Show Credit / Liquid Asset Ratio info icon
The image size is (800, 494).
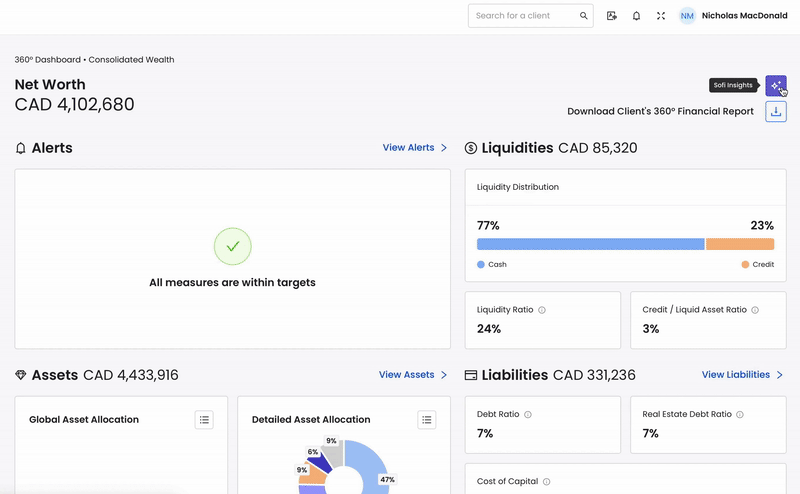(x=755, y=310)
